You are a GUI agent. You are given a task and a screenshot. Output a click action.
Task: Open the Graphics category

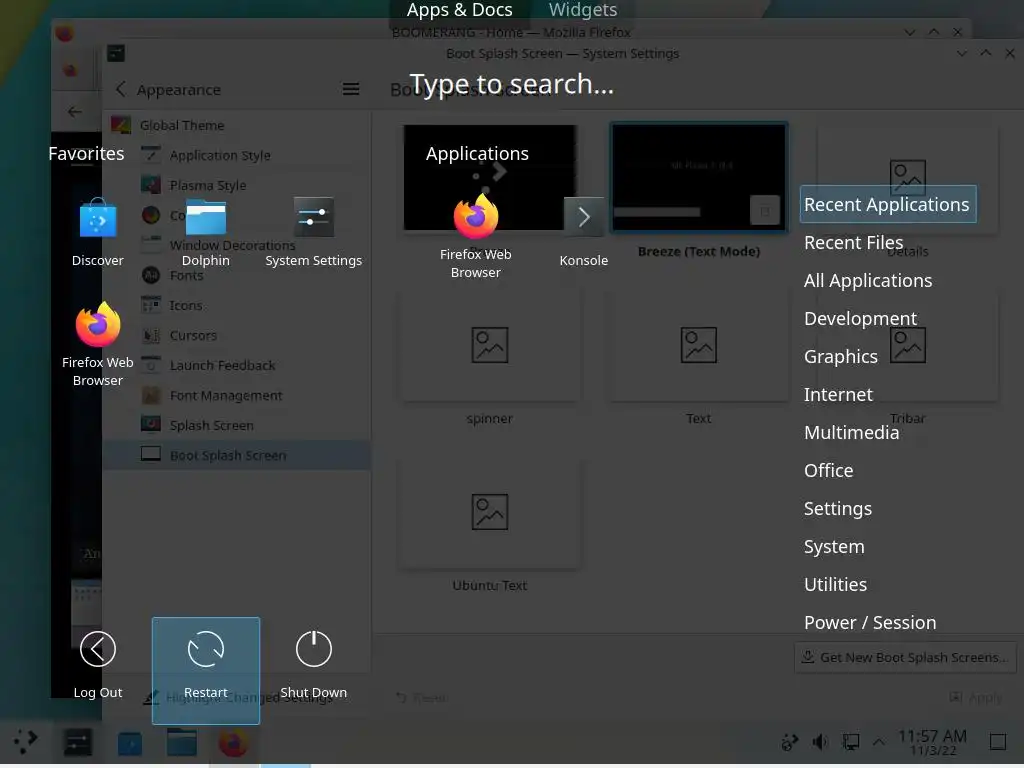(840, 357)
